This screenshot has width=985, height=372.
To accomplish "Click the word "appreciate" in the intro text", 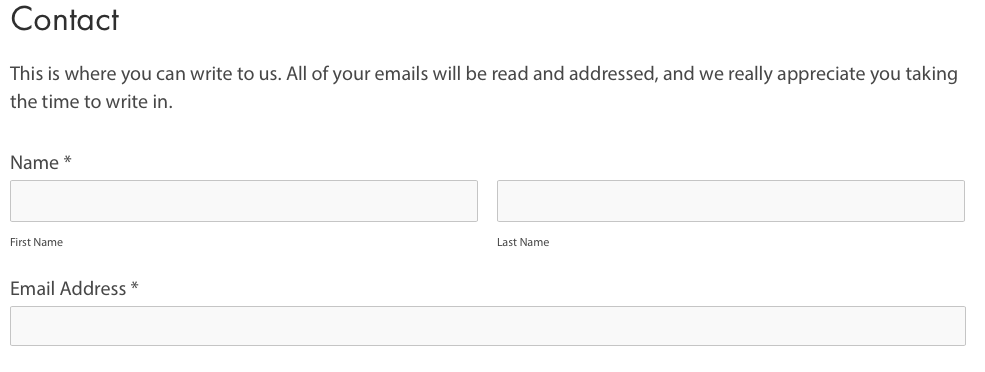I will pyautogui.click(x=821, y=75).
